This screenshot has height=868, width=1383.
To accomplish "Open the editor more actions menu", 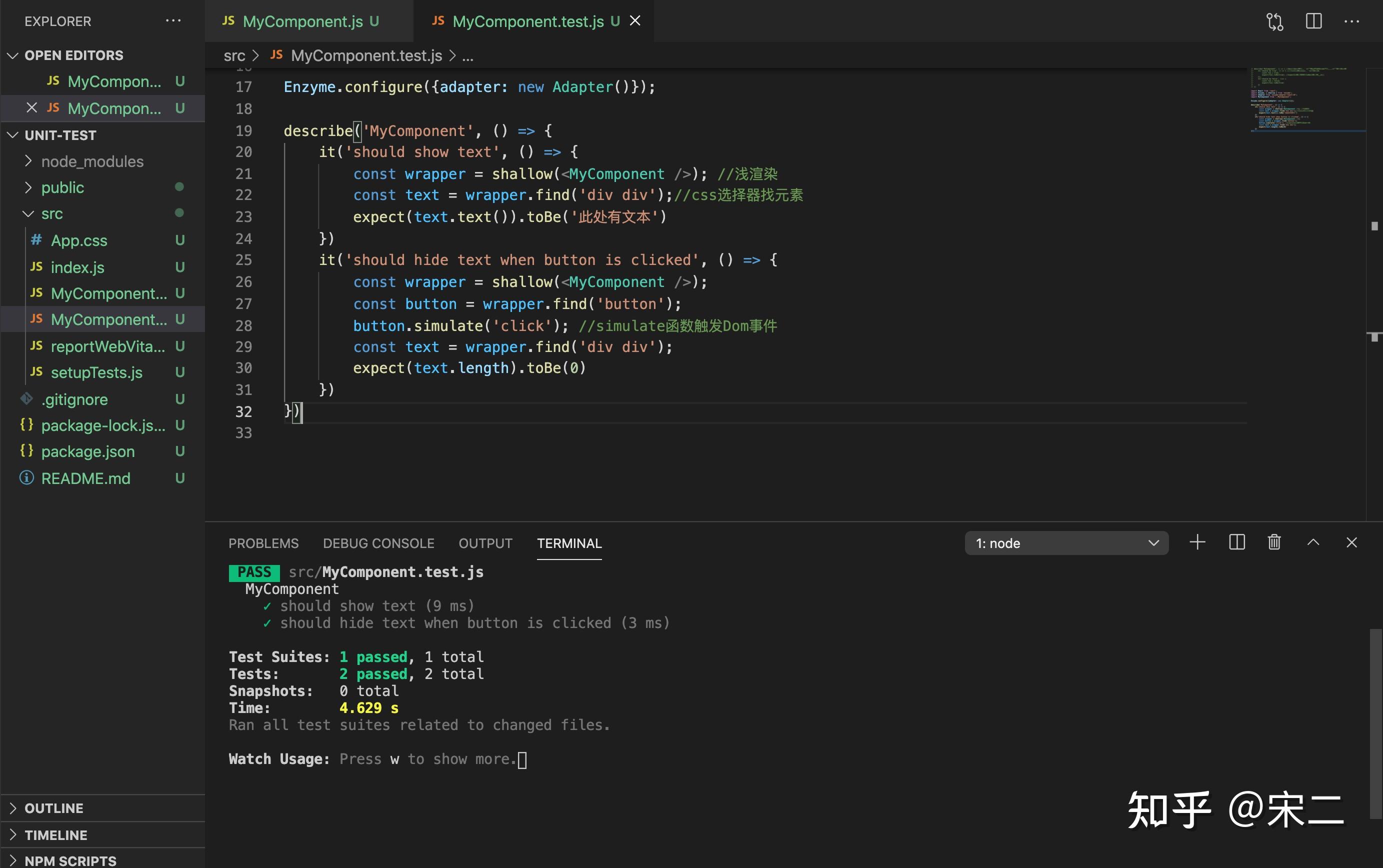I will [x=1351, y=22].
